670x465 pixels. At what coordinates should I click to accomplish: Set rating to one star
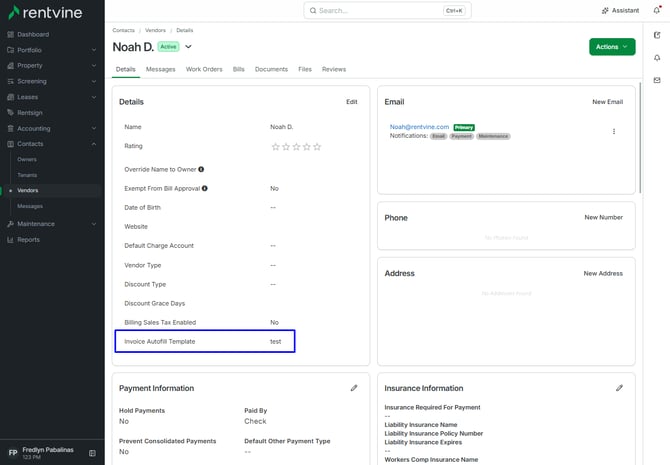276,147
